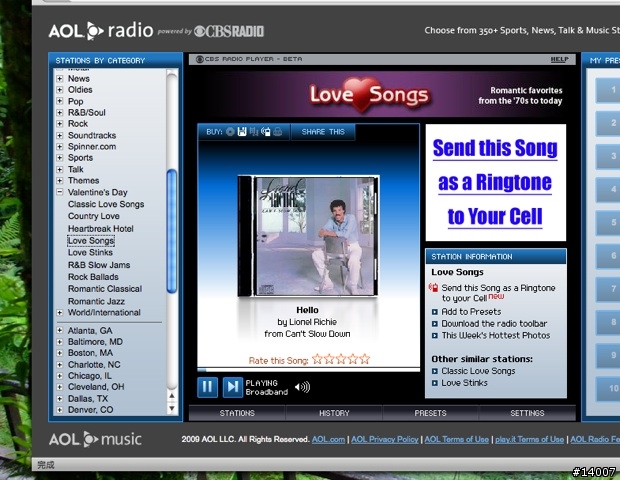Image resolution: width=620 pixels, height=480 pixels.
Task: Expand the Soundtracks category
Action: (60, 135)
